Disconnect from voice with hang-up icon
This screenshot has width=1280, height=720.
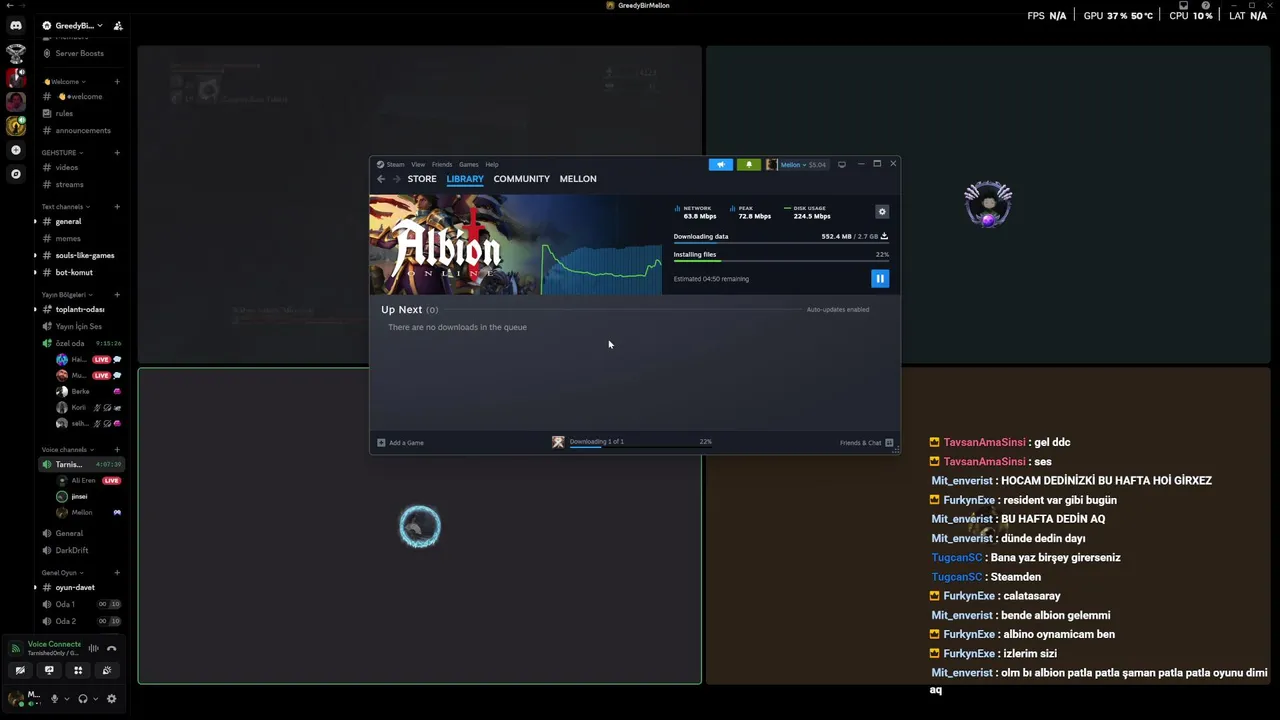click(111, 648)
